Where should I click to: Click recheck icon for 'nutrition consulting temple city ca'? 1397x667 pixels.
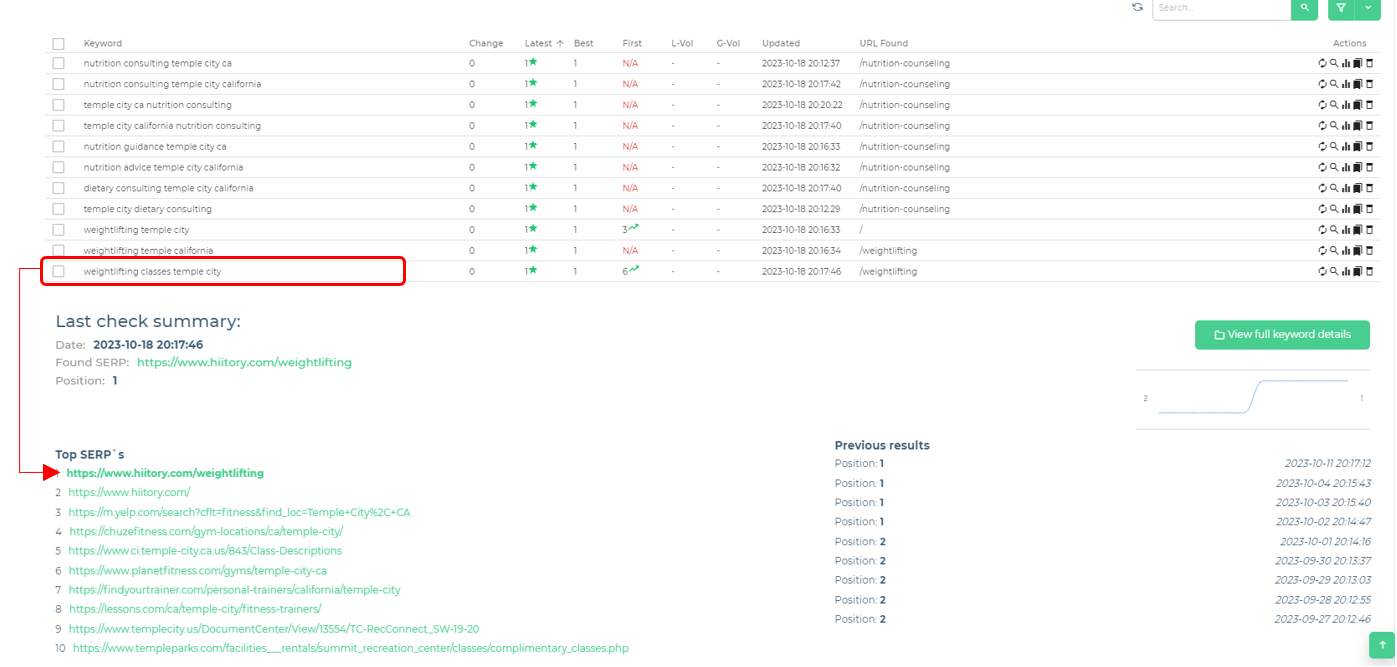point(1322,63)
